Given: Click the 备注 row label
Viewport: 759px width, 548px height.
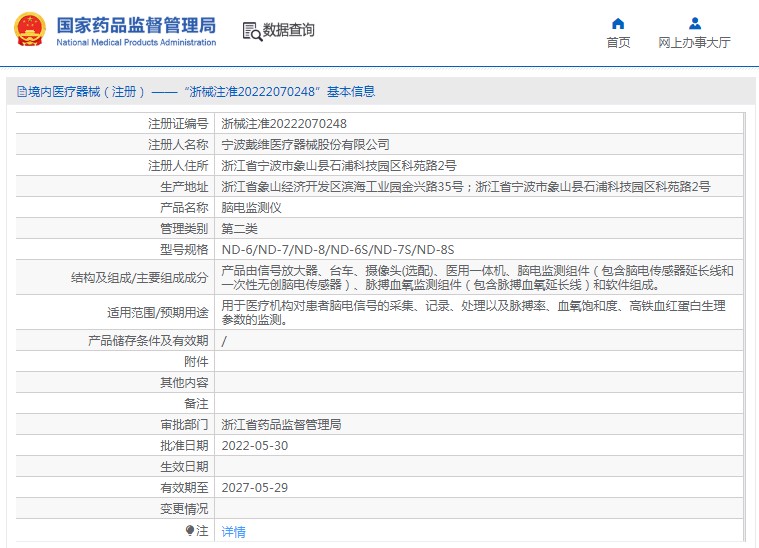Looking at the screenshot, I should pyautogui.click(x=197, y=404).
